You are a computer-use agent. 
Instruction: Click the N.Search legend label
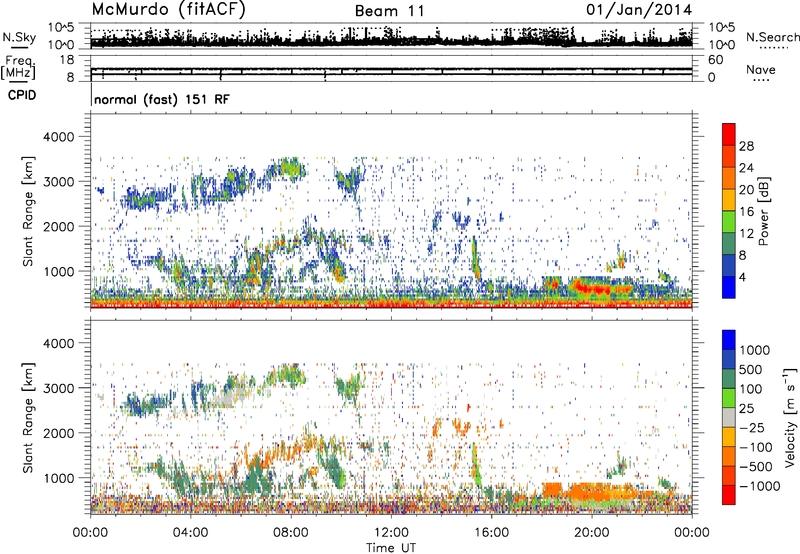tap(772, 37)
